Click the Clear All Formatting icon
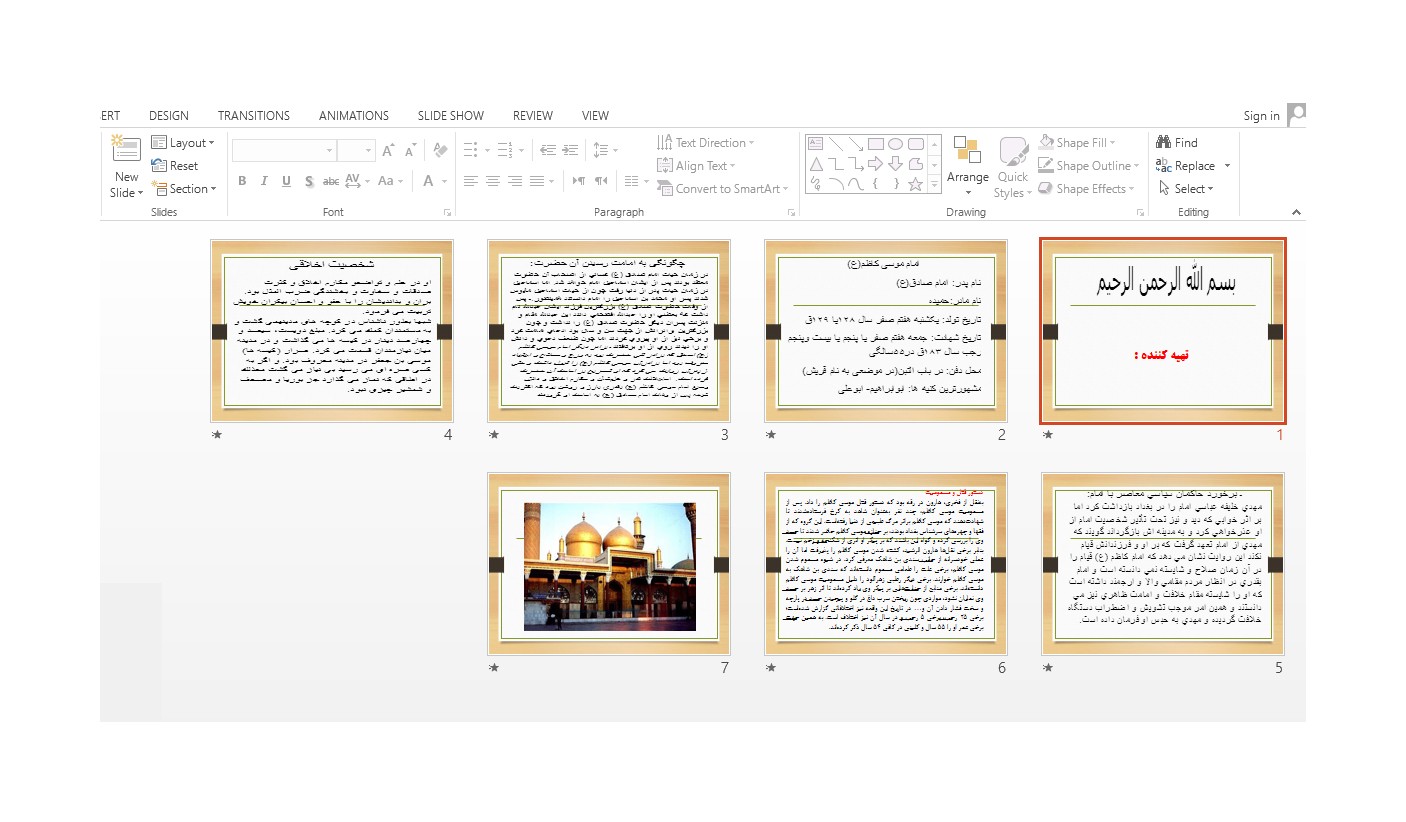Image resolution: width=1406 pixels, height=822 pixels. click(x=440, y=151)
